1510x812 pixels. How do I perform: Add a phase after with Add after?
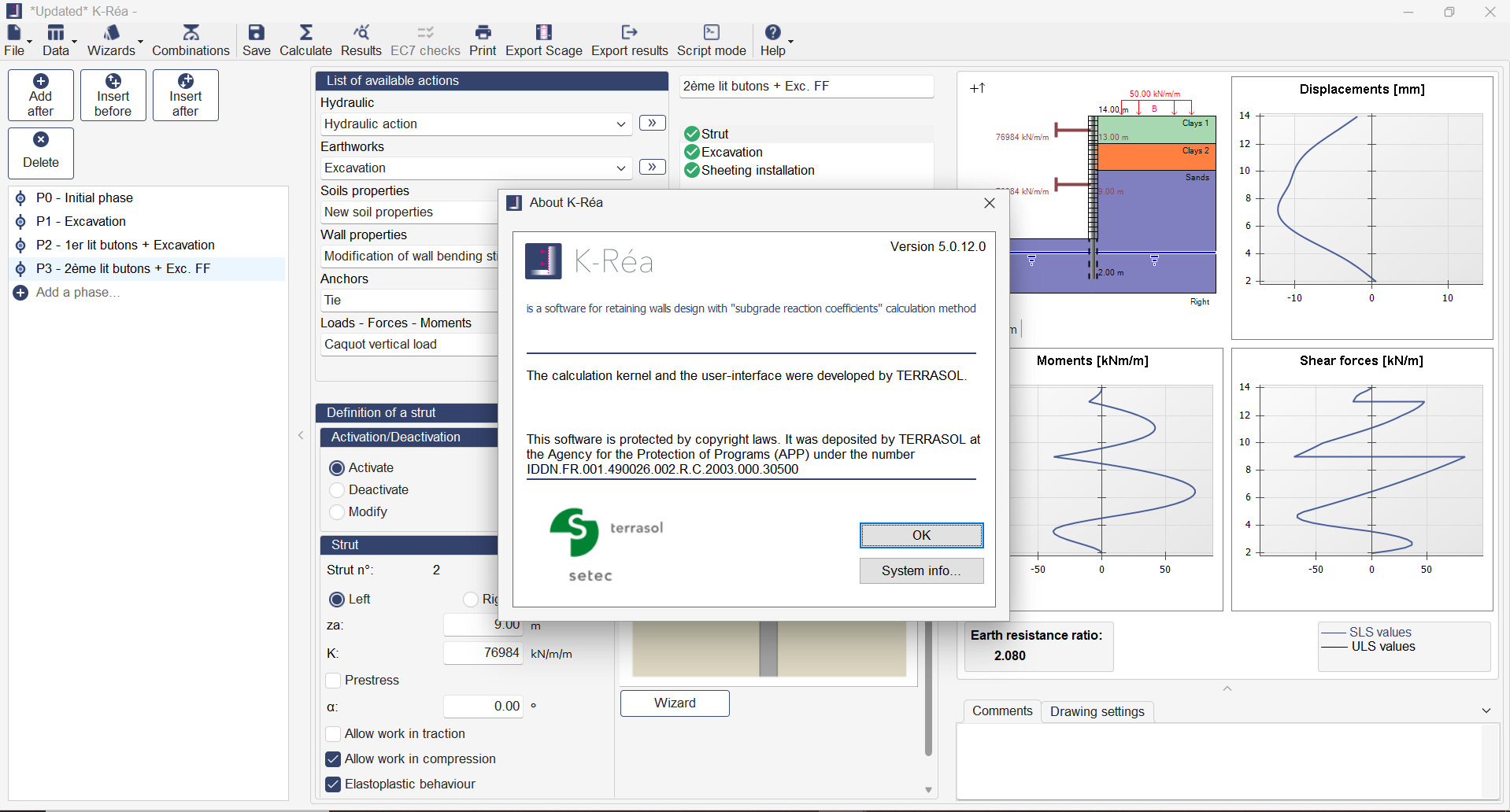pyautogui.click(x=41, y=95)
